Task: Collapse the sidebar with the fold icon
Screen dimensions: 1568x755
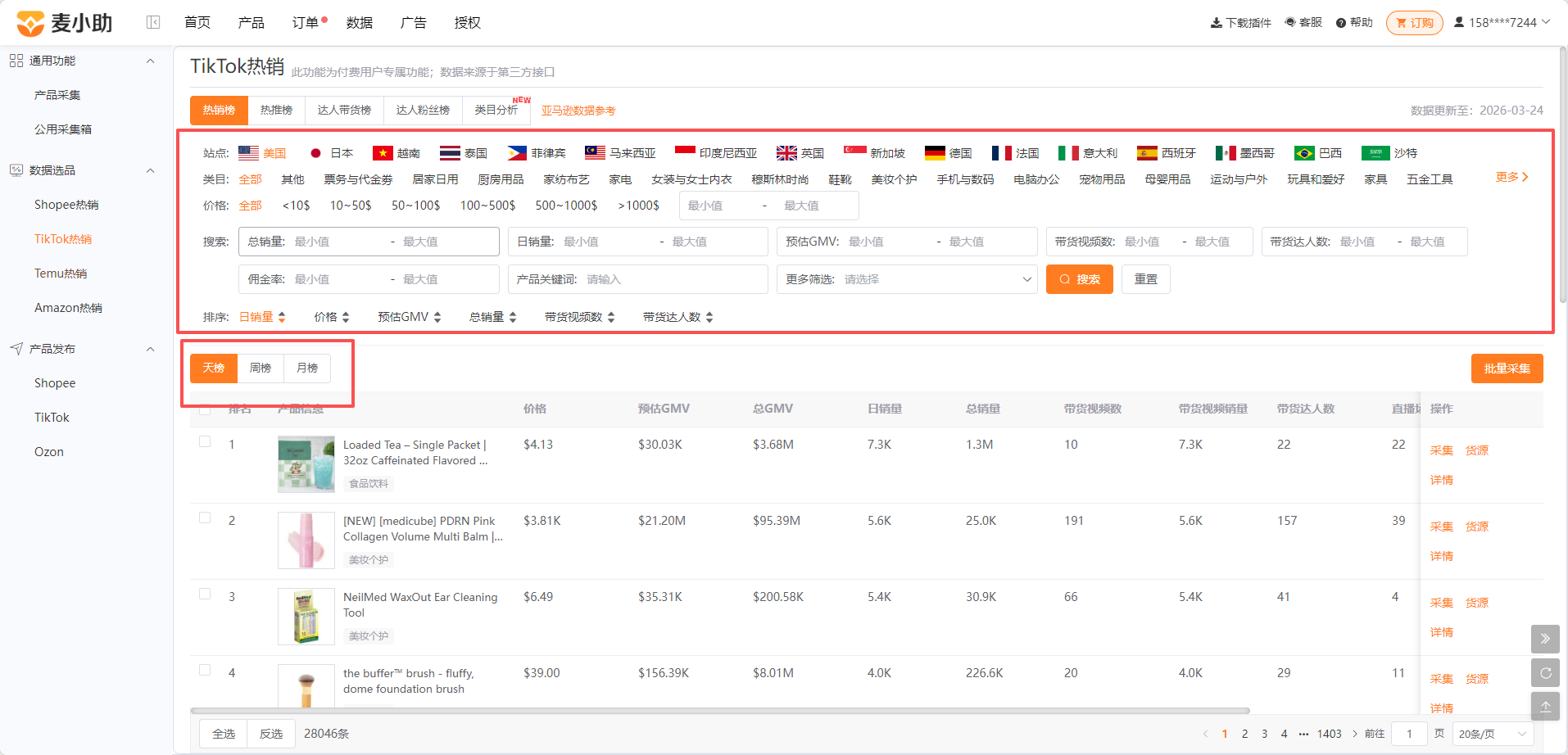Action: pos(153,22)
